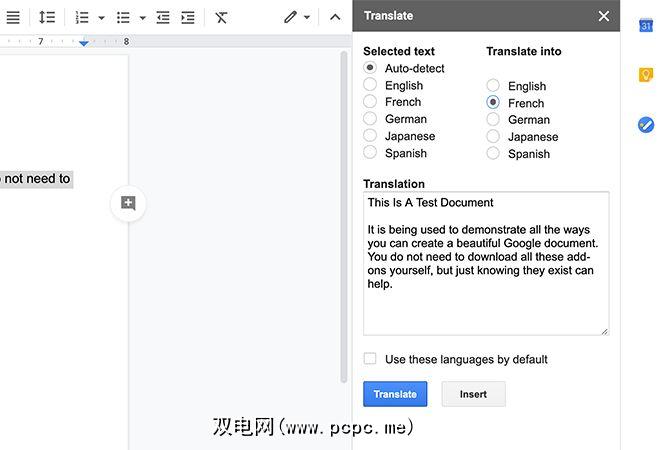Click the add comment bubble icon
670x450 pixels.
coord(128,203)
